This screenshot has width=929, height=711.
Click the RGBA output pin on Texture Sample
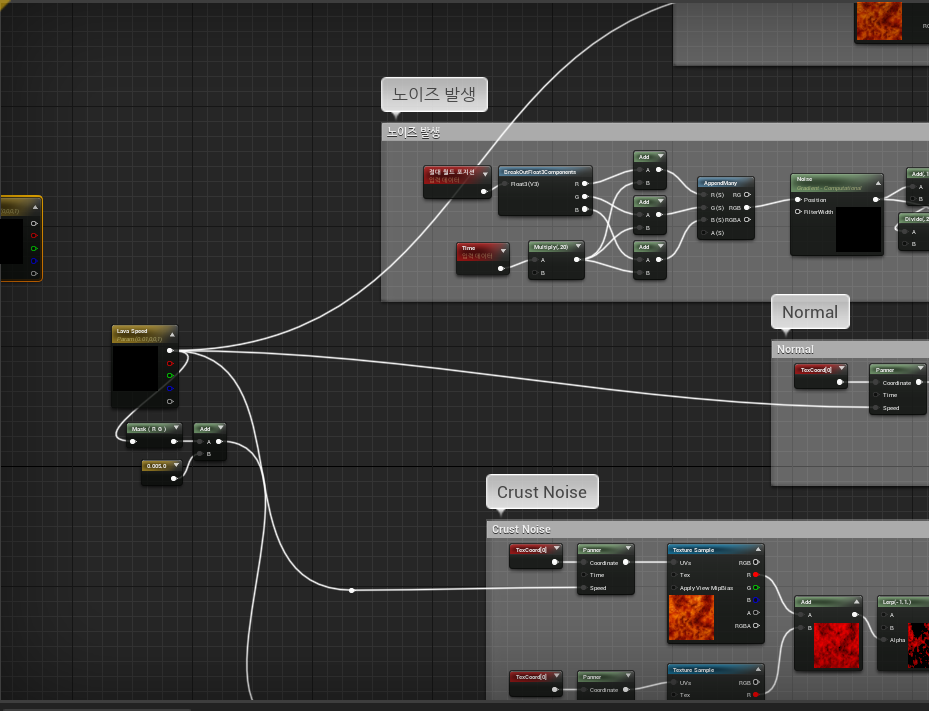coord(756,626)
